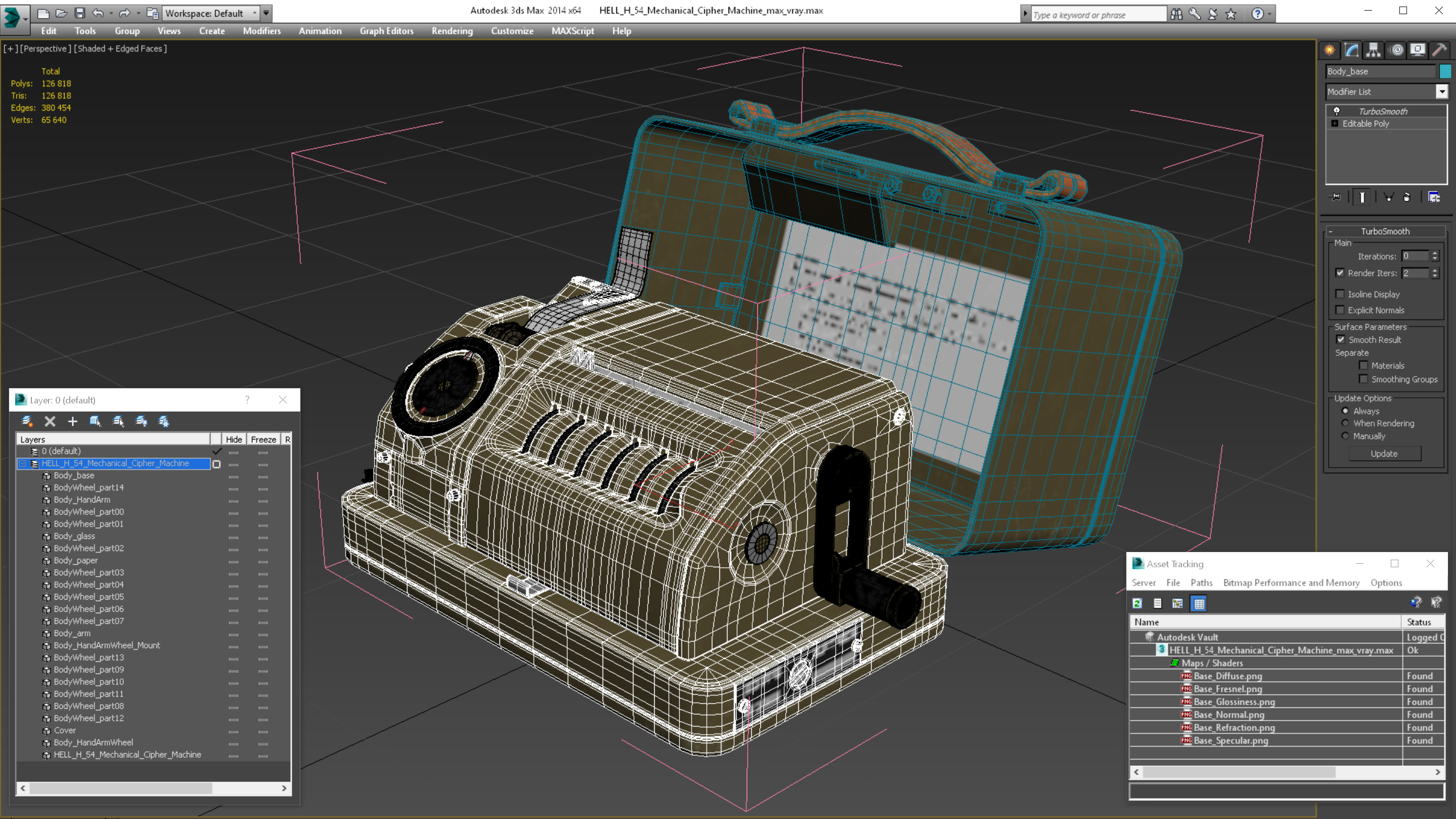The height and width of the screenshot is (819, 1456).
Task: Click Create New Layer icon in Layer dialog
Action: click(x=27, y=421)
